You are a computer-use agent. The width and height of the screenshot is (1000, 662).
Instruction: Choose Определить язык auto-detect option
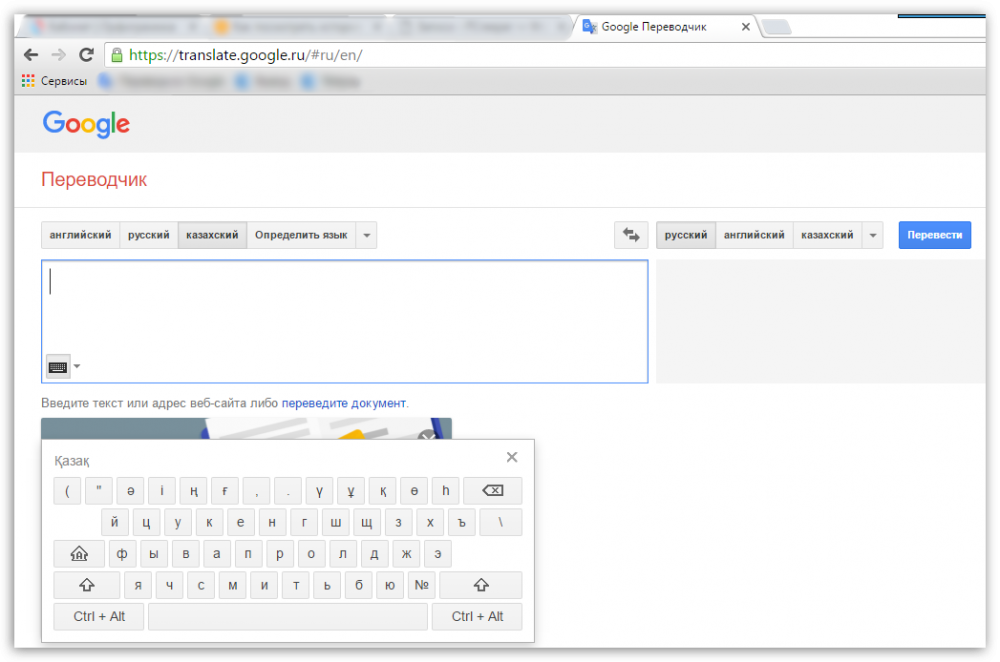pos(301,235)
